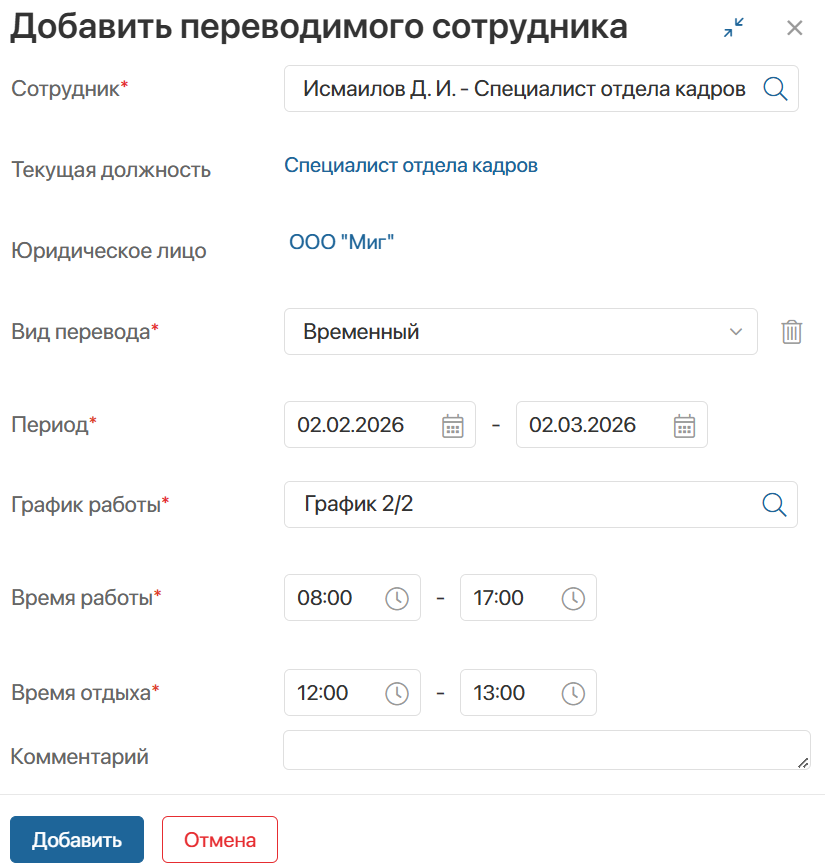The image size is (825, 867).
Task: Grab the comment box resize handle
Action: coord(803,763)
